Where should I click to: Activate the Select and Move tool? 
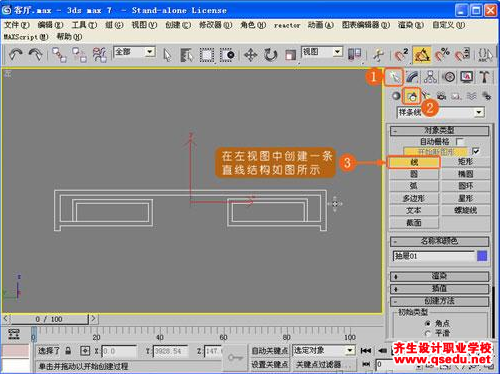pos(250,55)
